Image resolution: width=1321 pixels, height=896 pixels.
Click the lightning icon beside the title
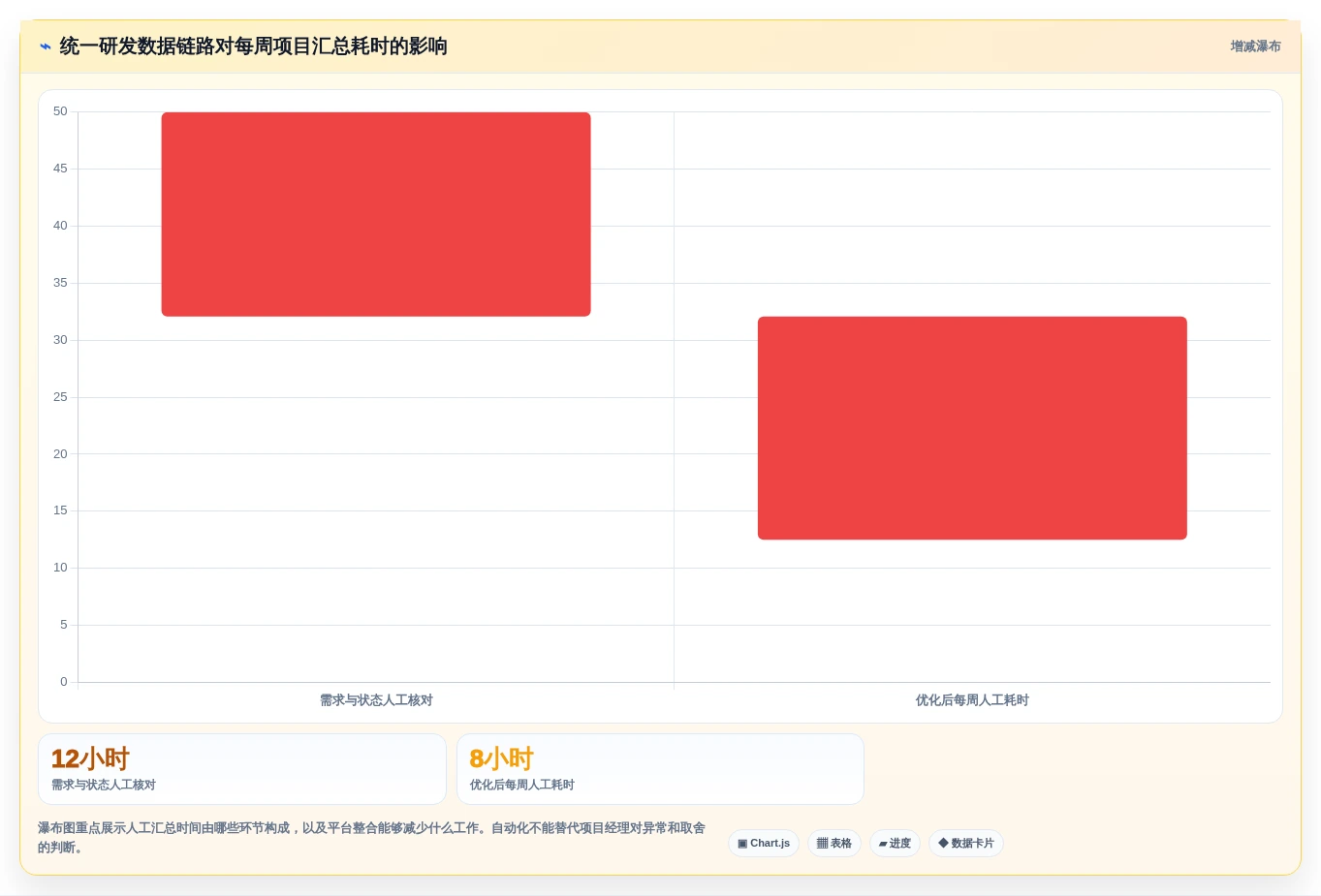(x=45, y=46)
